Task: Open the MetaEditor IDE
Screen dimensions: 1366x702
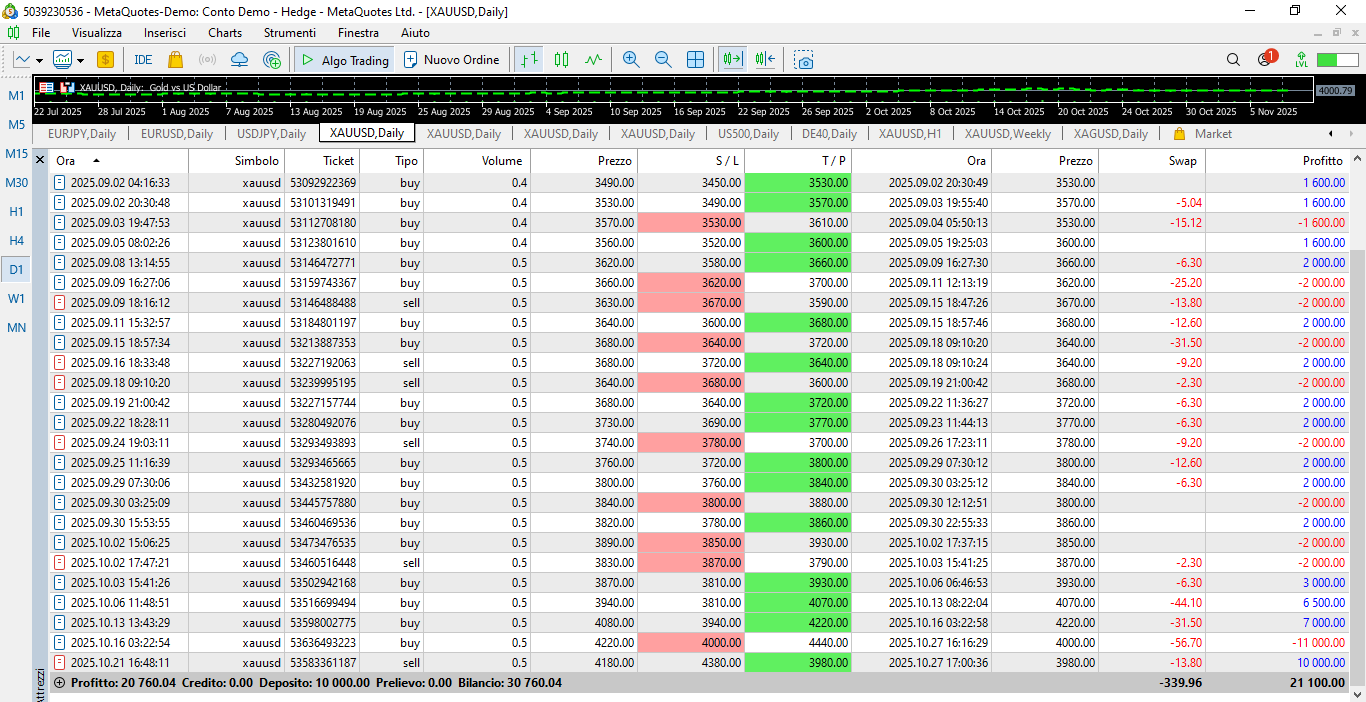Action: pos(143,60)
